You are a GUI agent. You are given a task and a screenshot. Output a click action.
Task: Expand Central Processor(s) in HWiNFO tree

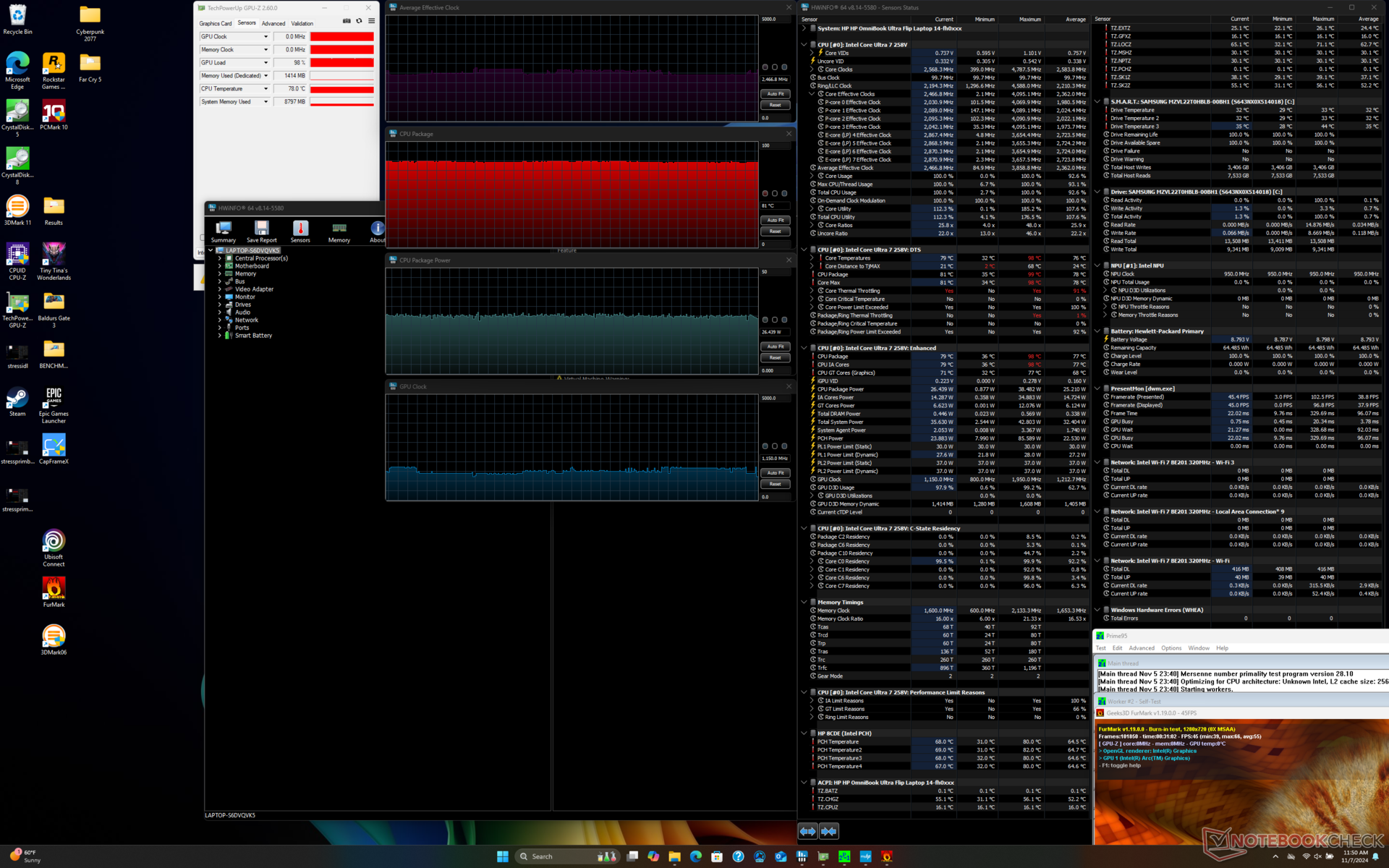pyautogui.click(x=220, y=258)
